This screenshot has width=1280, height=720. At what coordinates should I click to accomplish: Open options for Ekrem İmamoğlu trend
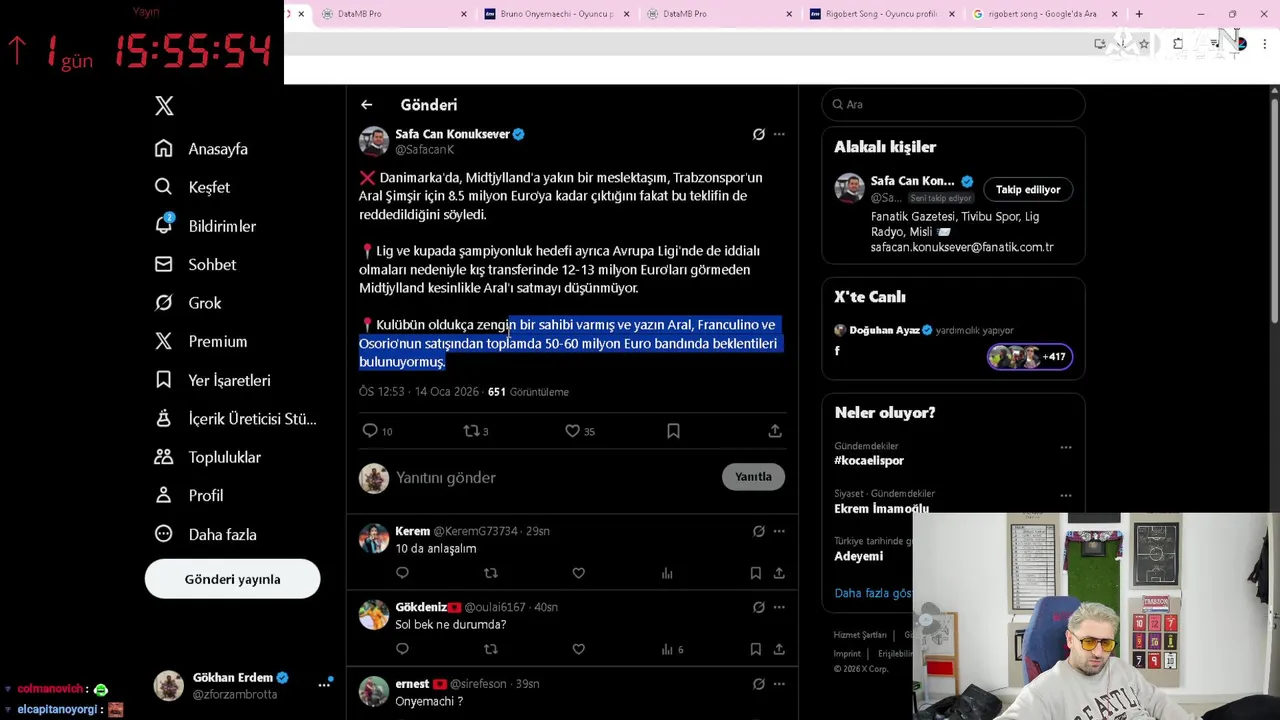click(x=1065, y=496)
